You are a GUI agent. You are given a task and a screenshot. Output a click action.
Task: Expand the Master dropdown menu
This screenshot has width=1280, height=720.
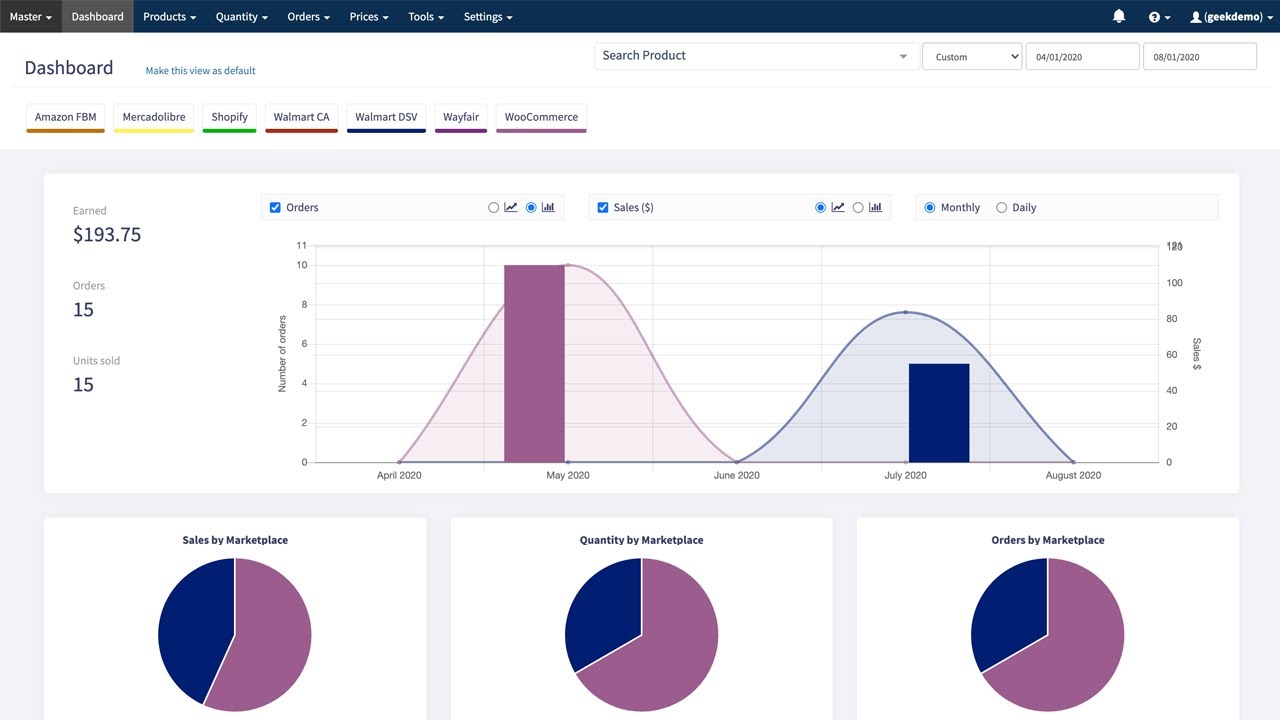(x=30, y=16)
